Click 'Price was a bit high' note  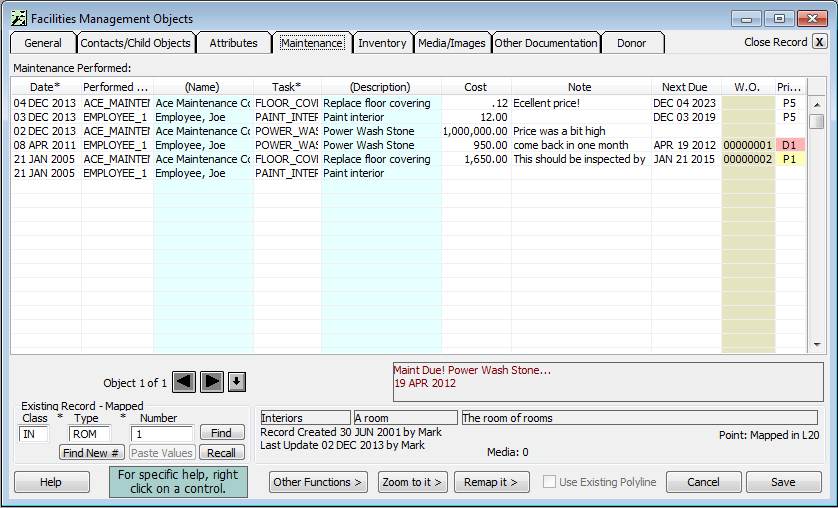(580, 131)
